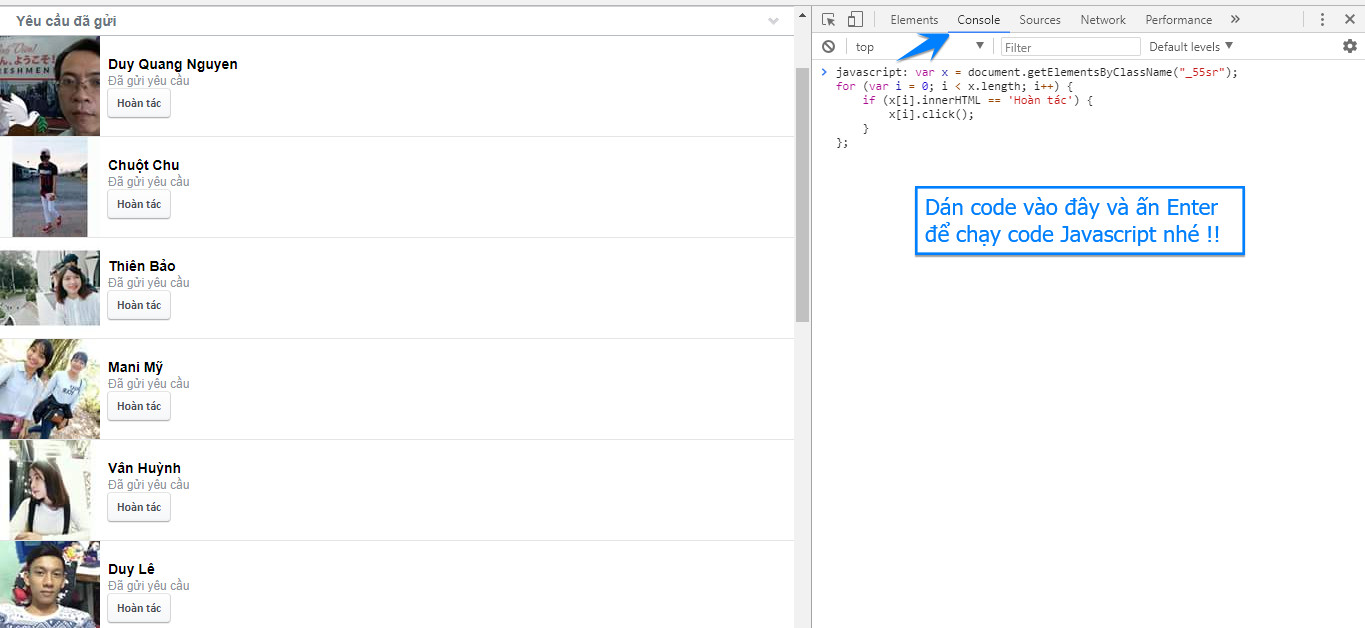This screenshot has height=628, width=1365.
Task: Open Thiên Bảo's profile name link
Action: pos(142,266)
